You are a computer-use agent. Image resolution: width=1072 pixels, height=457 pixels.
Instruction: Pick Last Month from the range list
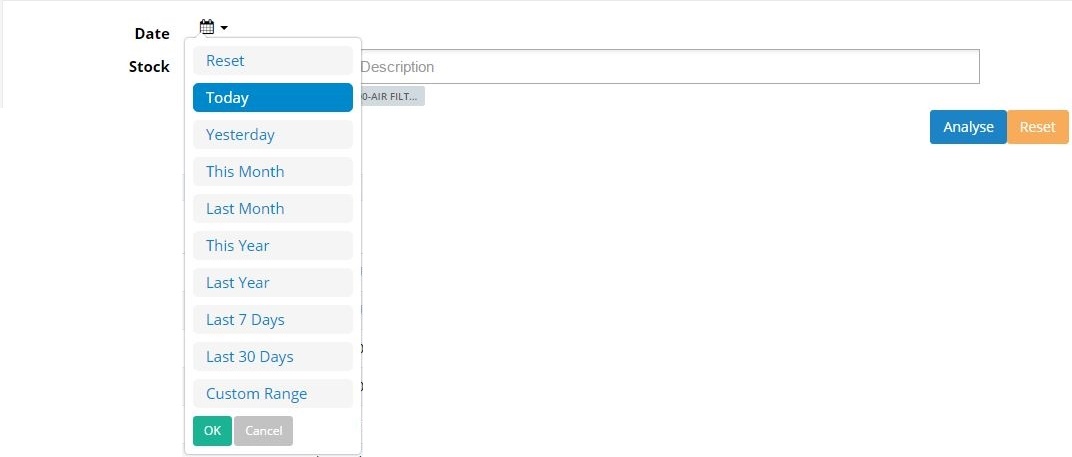273,209
